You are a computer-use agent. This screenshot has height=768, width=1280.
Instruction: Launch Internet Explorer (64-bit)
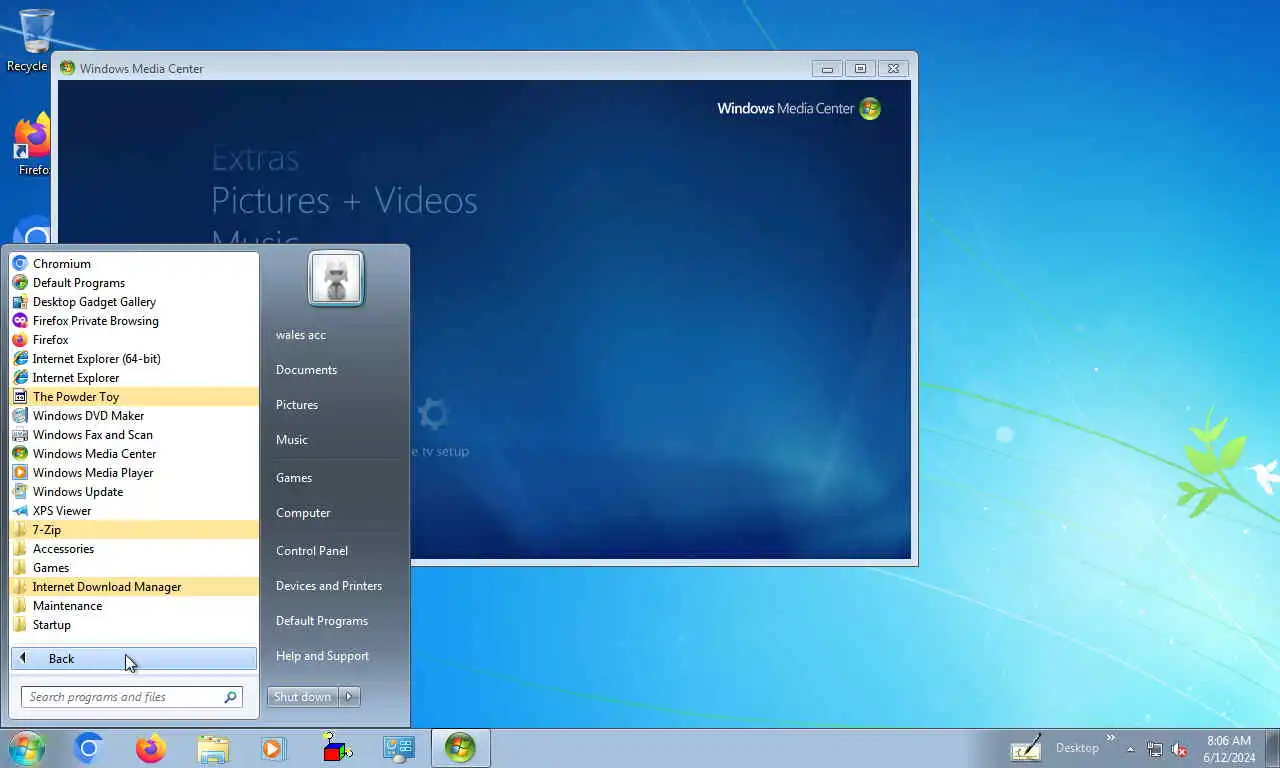pos(134,359)
